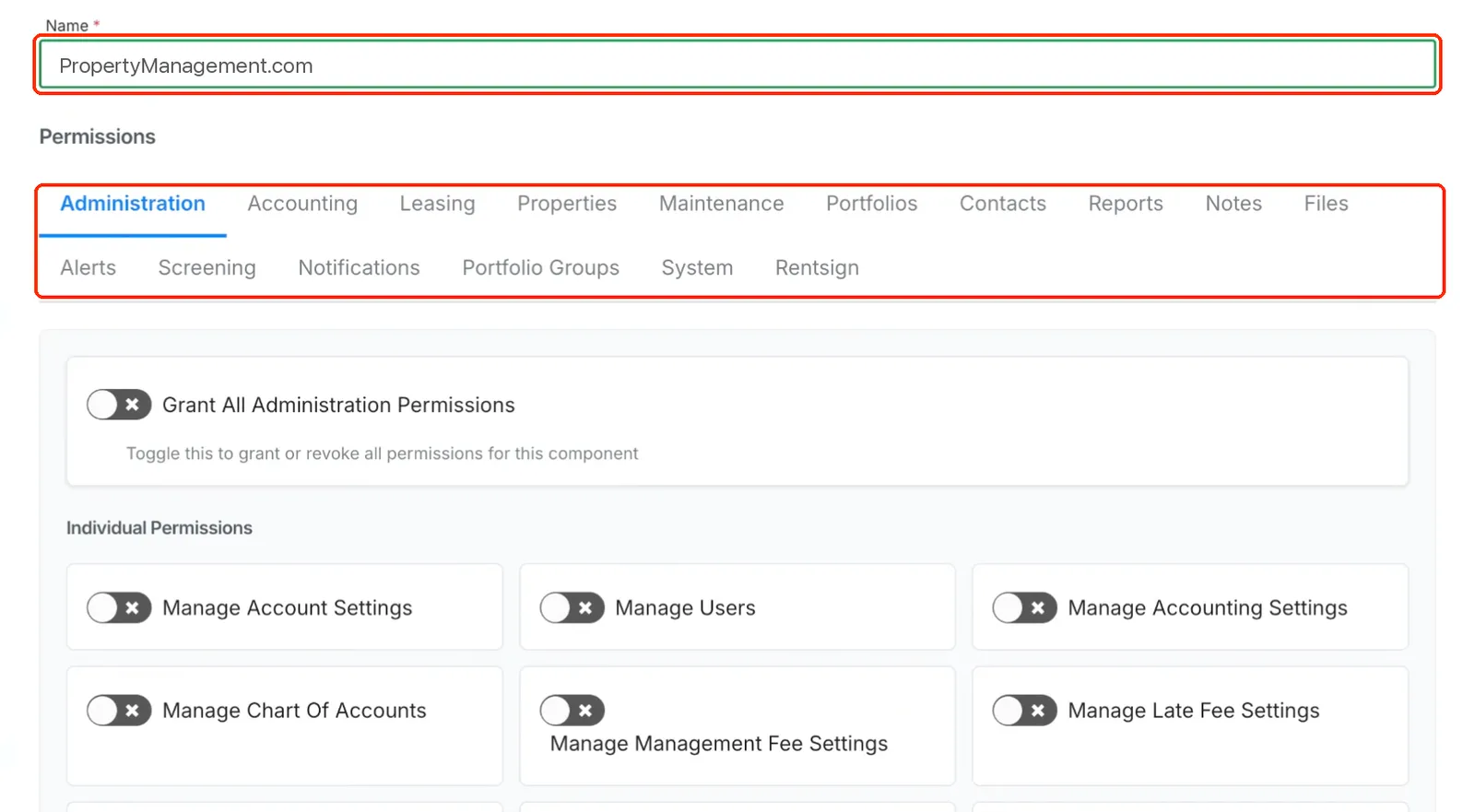The width and height of the screenshot is (1475, 812).
Task: Turn on Manage Accounting Settings
Action: pos(1024,607)
